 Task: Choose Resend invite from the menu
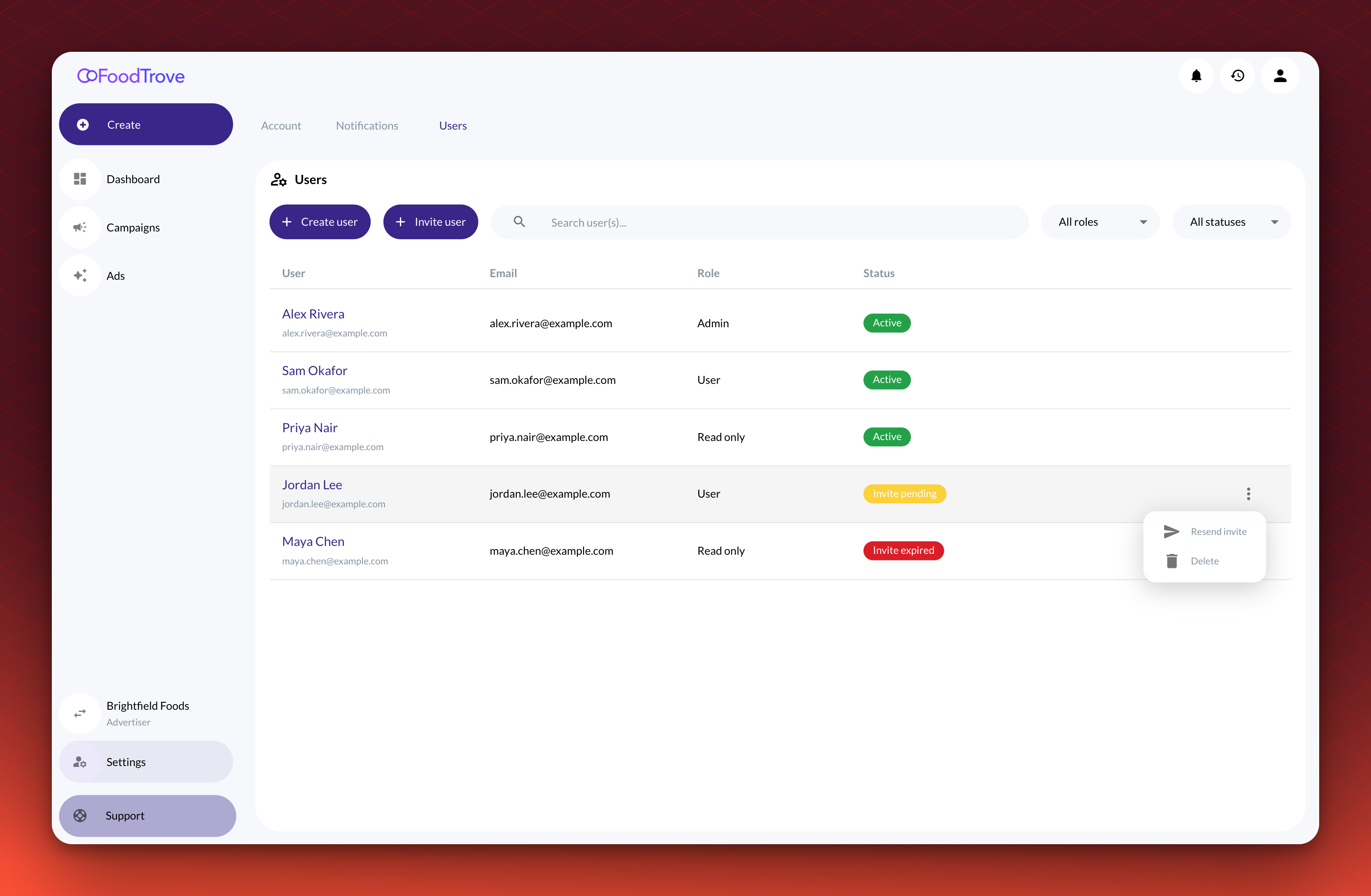(1204, 531)
